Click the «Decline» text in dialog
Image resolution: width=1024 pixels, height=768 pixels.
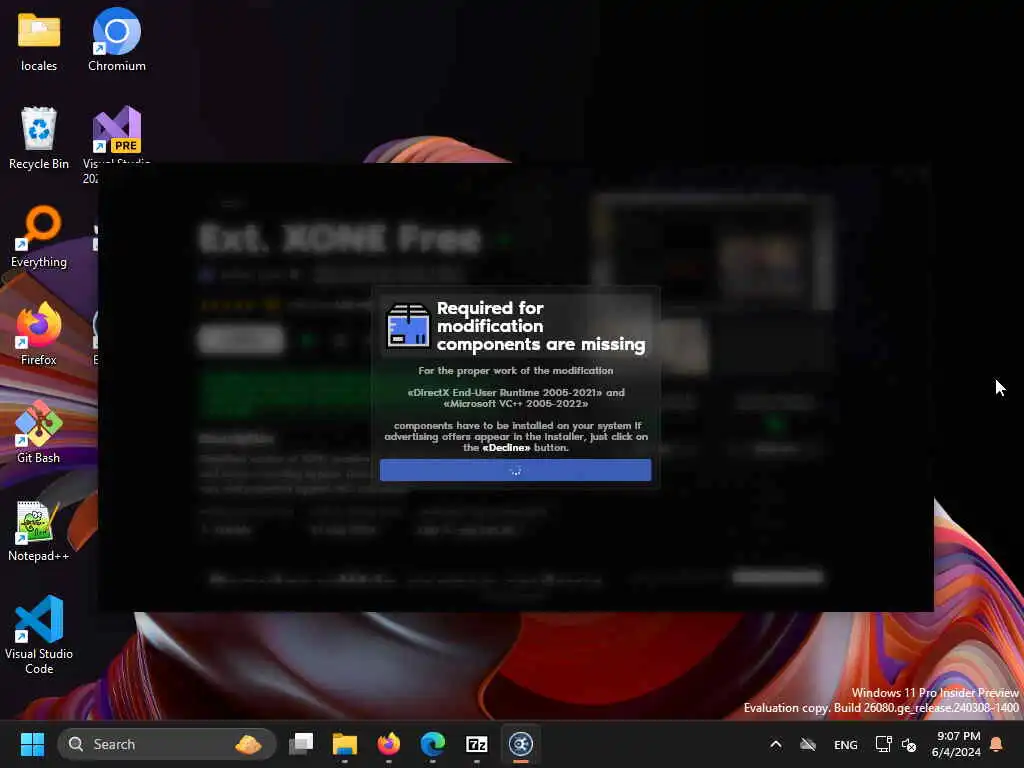point(506,447)
